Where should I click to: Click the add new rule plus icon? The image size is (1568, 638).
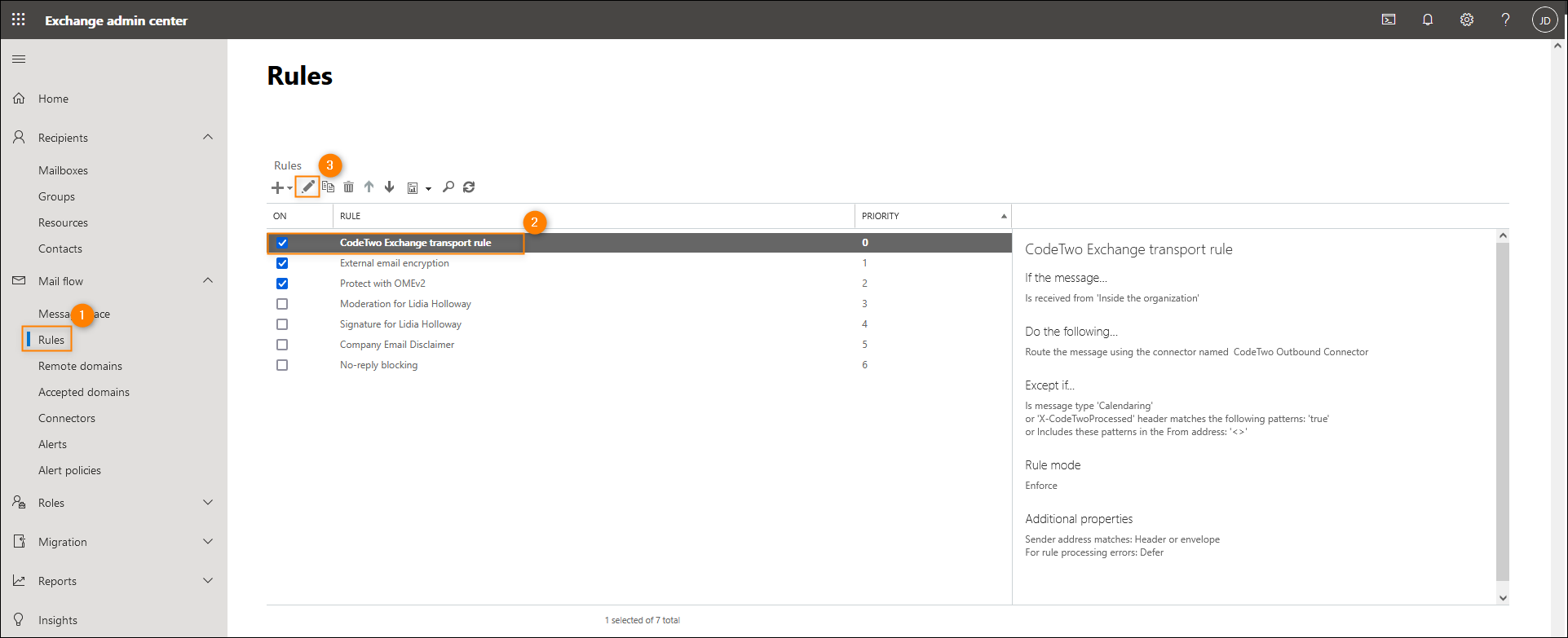click(277, 187)
